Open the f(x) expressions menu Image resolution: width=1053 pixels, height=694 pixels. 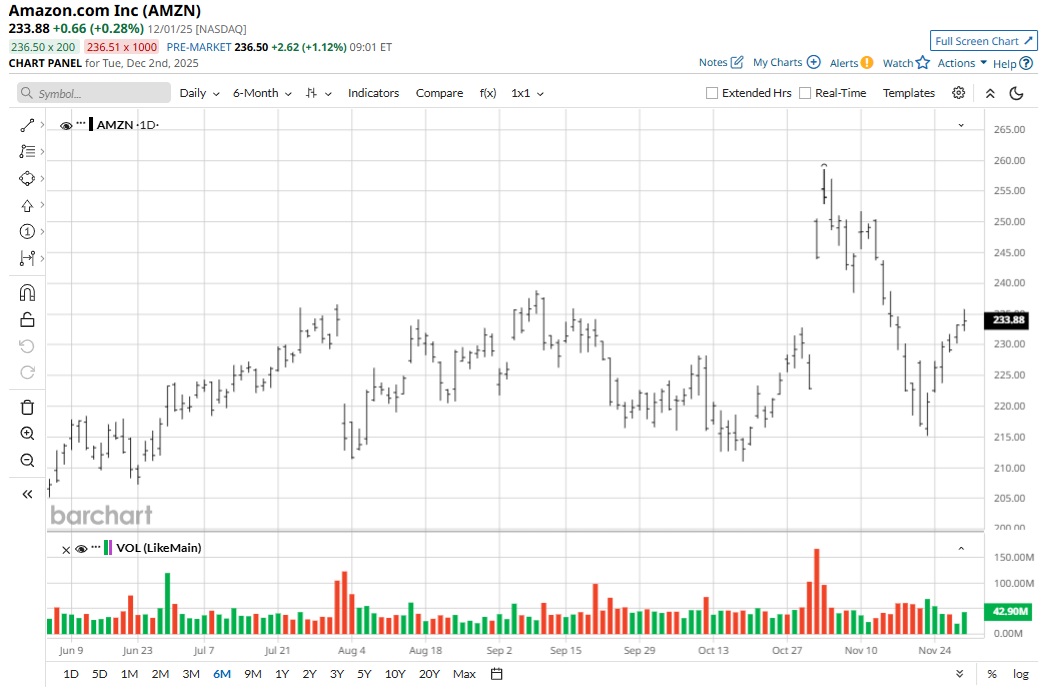[x=488, y=93]
